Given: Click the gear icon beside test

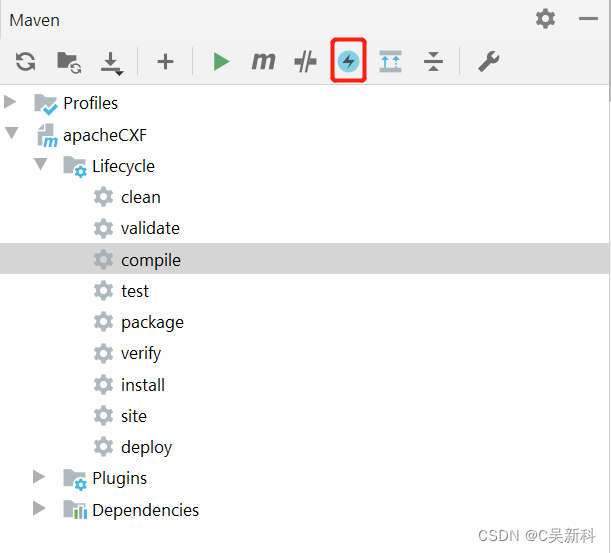Looking at the screenshot, I should pos(103,291).
